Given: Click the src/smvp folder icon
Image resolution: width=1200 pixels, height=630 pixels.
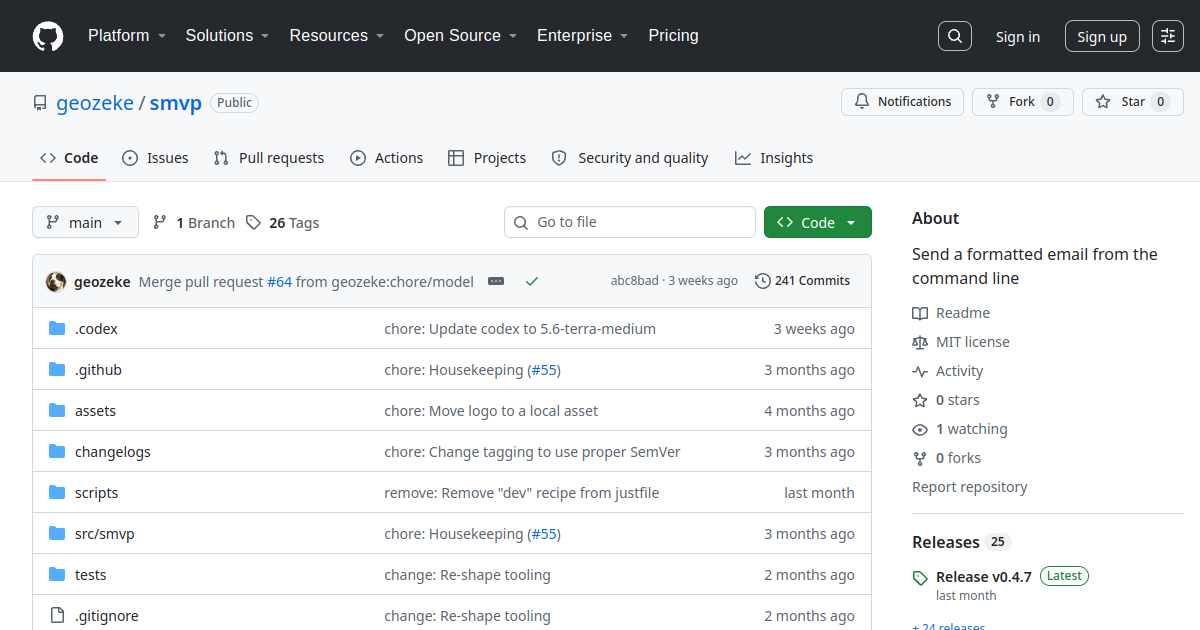Looking at the screenshot, I should [x=57, y=534].
